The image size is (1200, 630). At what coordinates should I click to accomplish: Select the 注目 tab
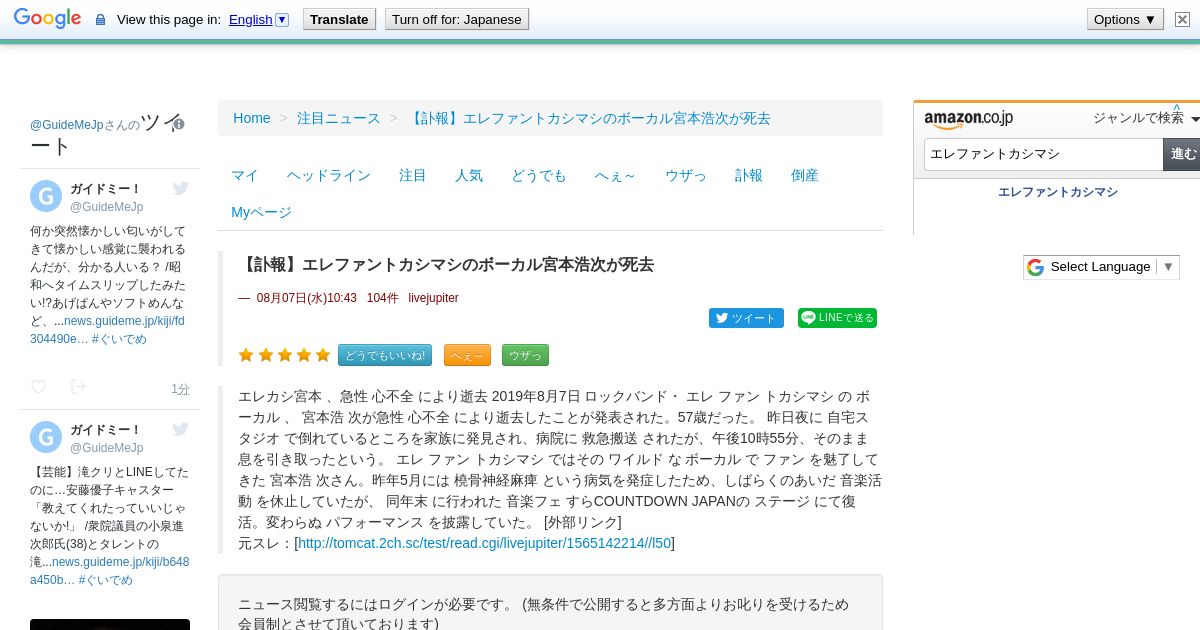click(413, 175)
